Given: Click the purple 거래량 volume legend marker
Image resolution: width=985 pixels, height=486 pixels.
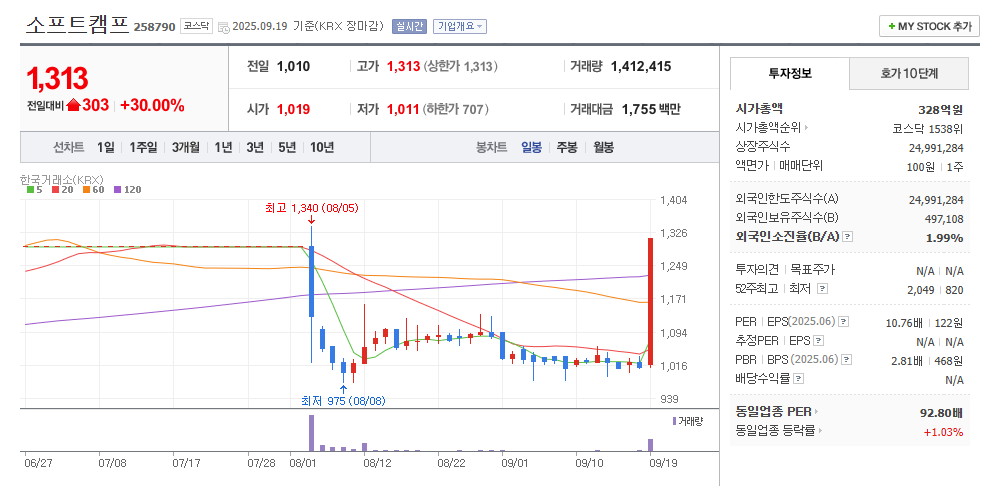Looking at the screenshot, I should (675, 421).
